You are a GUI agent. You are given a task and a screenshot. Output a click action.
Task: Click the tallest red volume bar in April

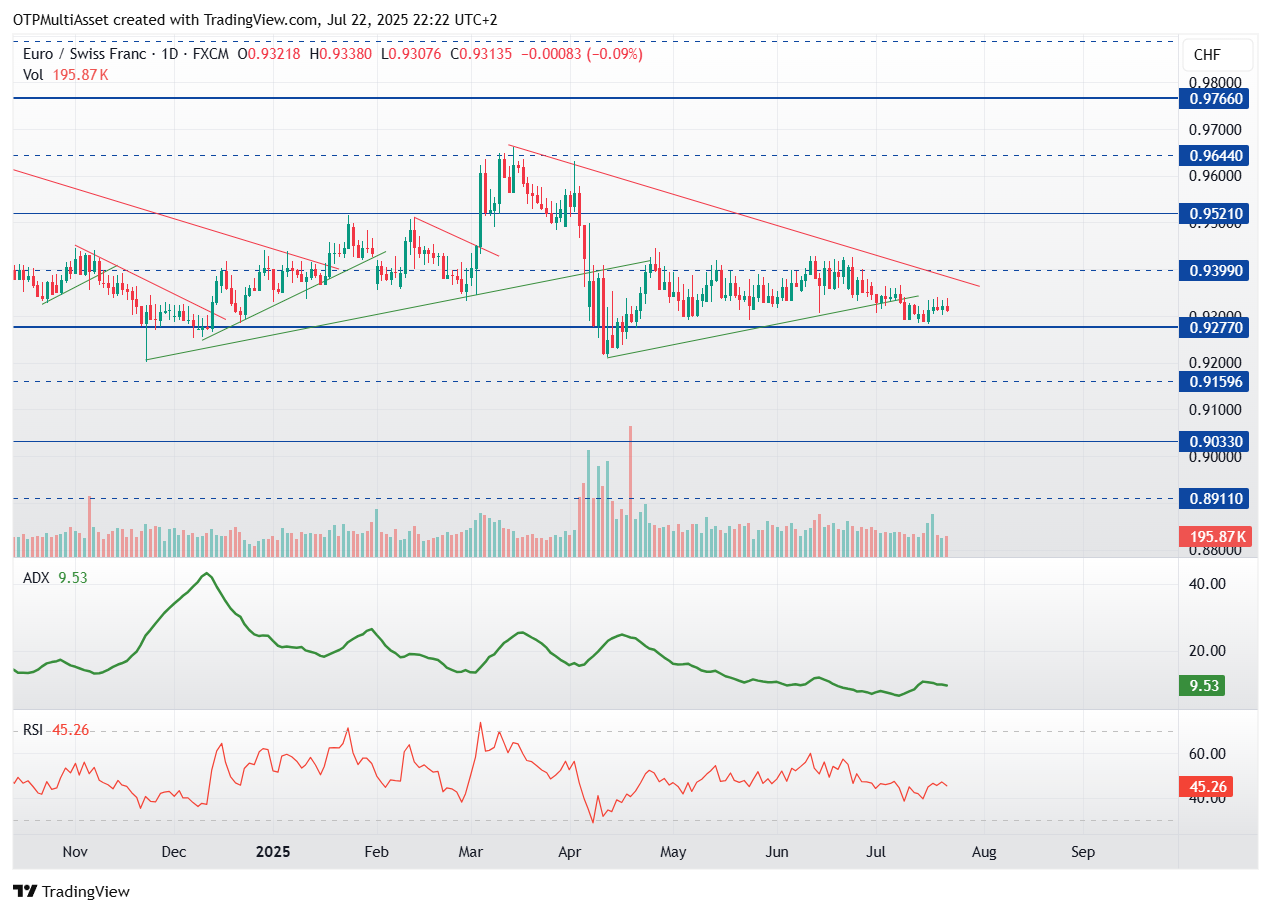631,491
